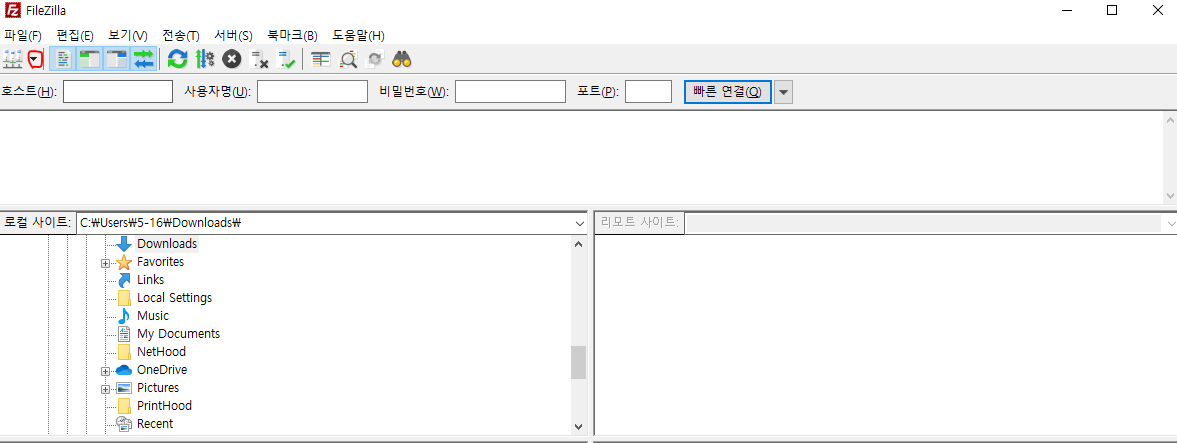Image resolution: width=1177 pixels, height=443 pixels.
Task: Expand the Favorites tree node
Action: (x=105, y=263)
